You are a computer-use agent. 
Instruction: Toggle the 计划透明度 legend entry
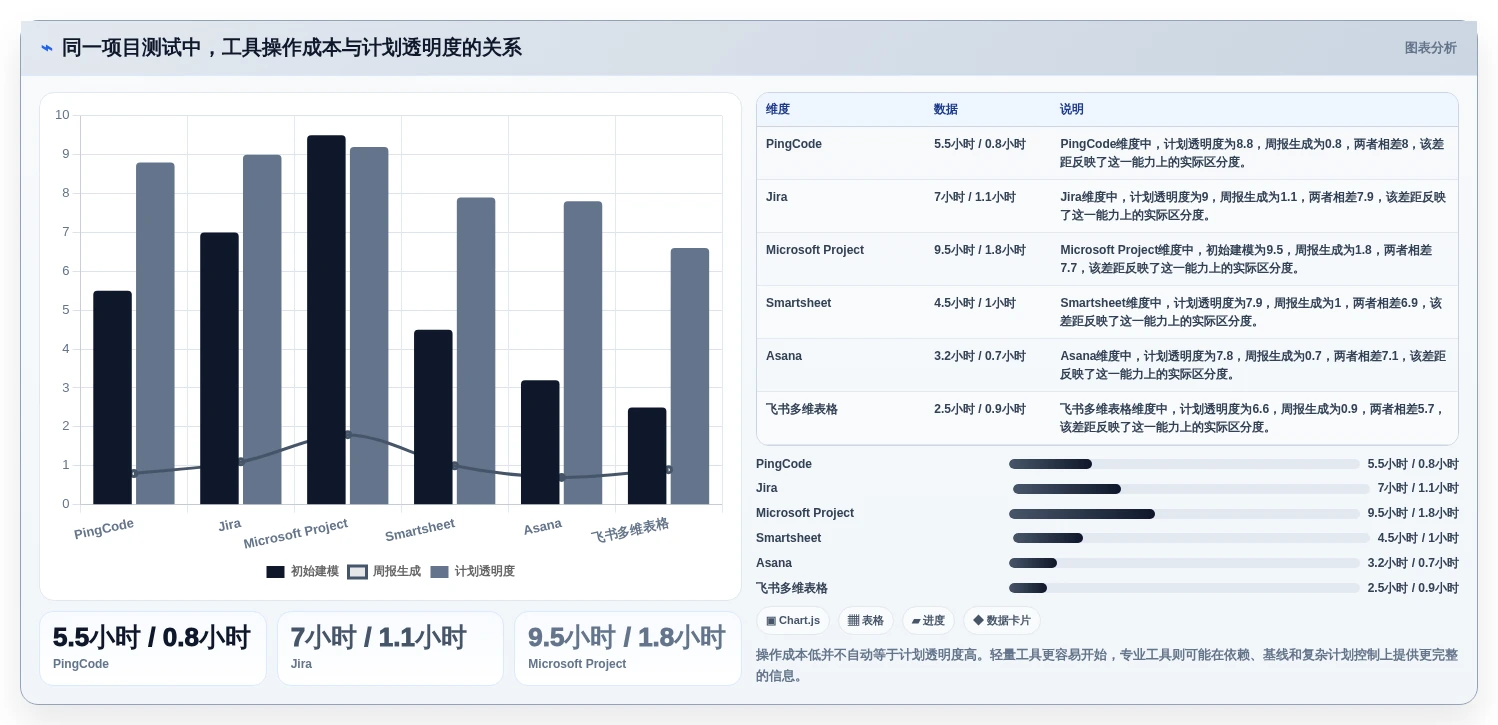coord(472,572)
